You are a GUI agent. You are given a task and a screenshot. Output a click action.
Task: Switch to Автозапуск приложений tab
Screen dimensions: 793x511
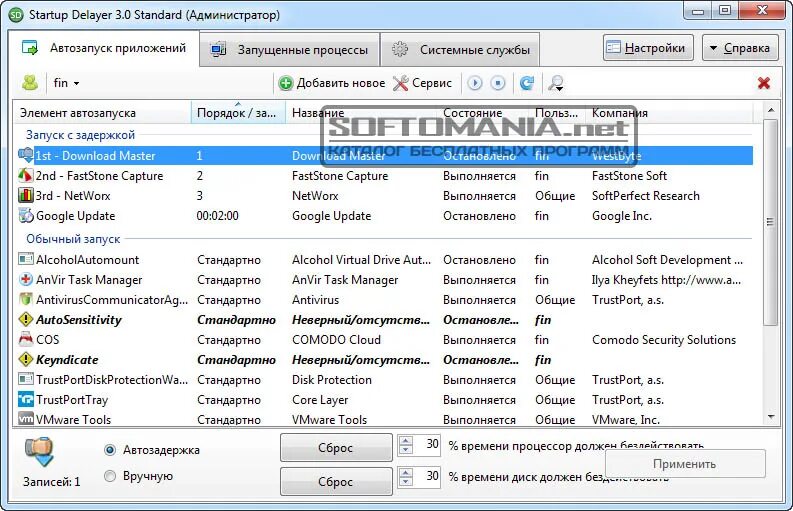tap(104, 49)
